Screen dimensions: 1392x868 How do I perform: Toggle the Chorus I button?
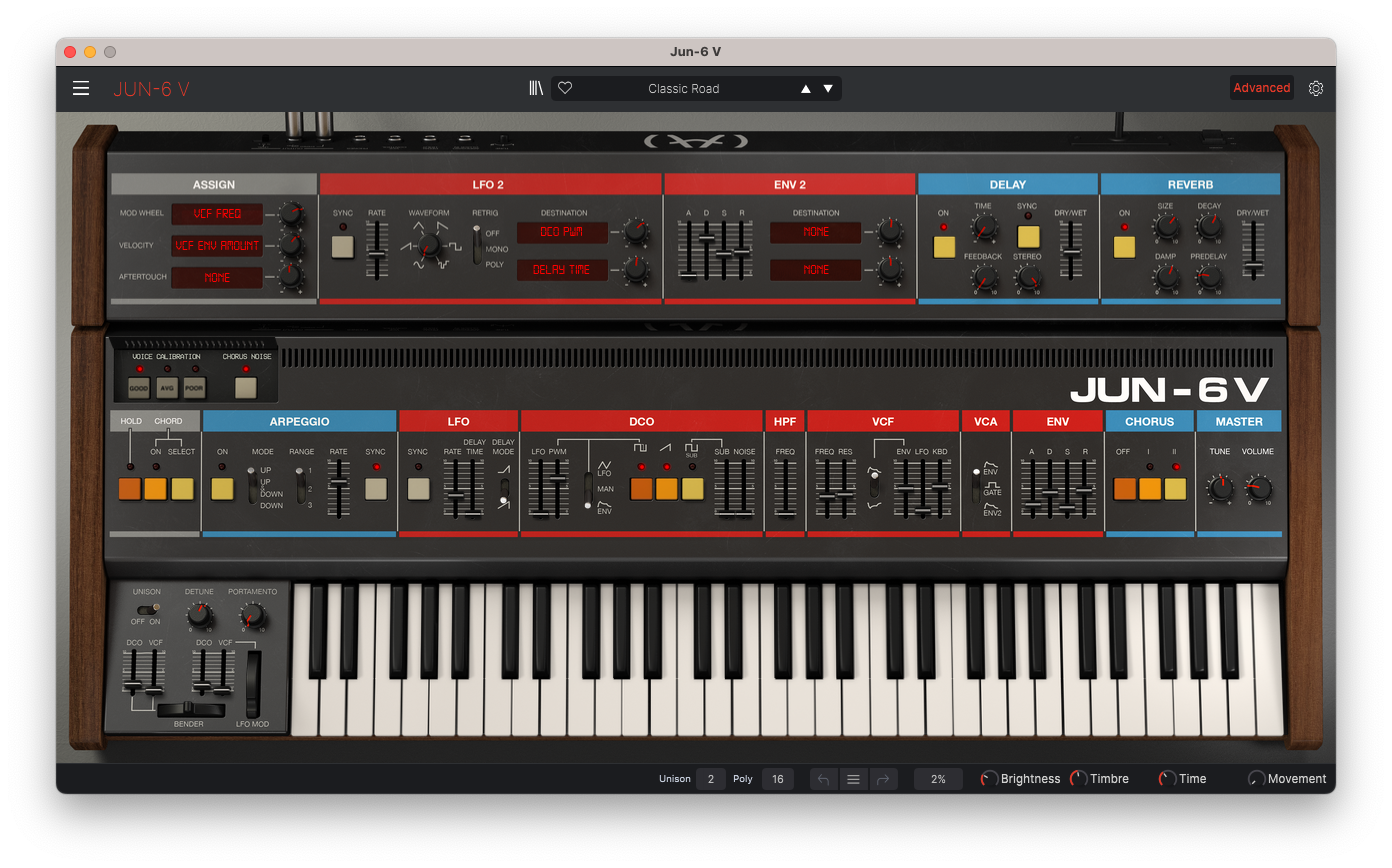pyautogui.click(x=1150, y=489)
